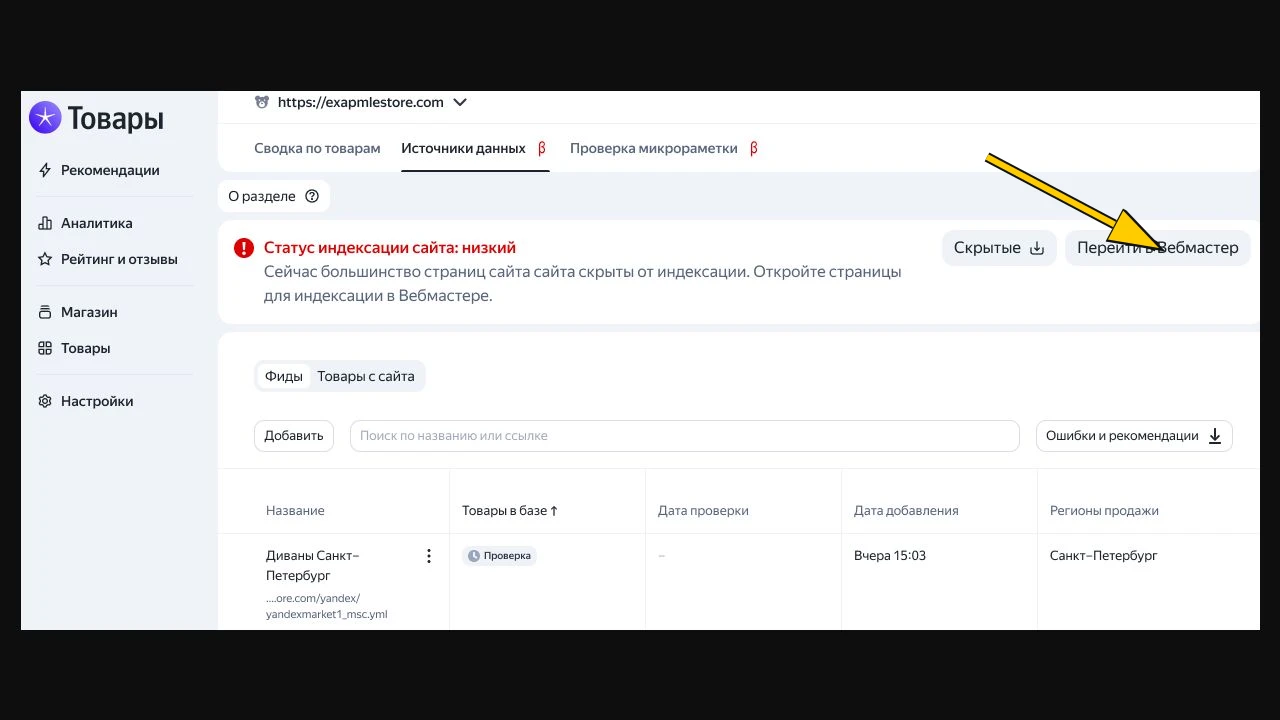Click beta mark next to Источники данных
The image size is (1280, 720).
click(542, 148)
